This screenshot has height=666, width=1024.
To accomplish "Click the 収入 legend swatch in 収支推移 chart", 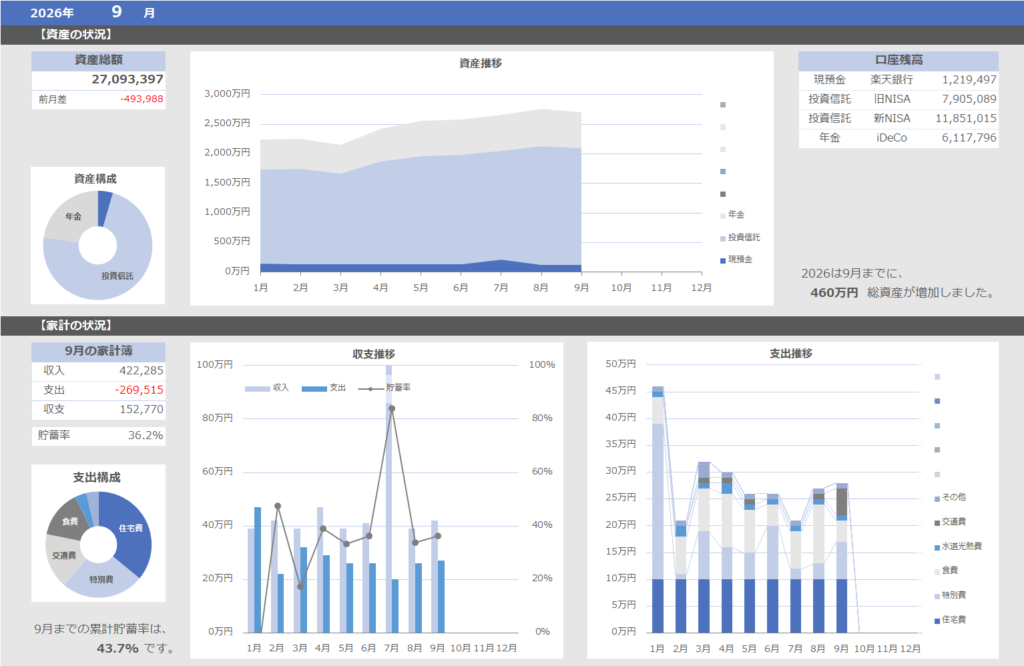I will 257,388.
